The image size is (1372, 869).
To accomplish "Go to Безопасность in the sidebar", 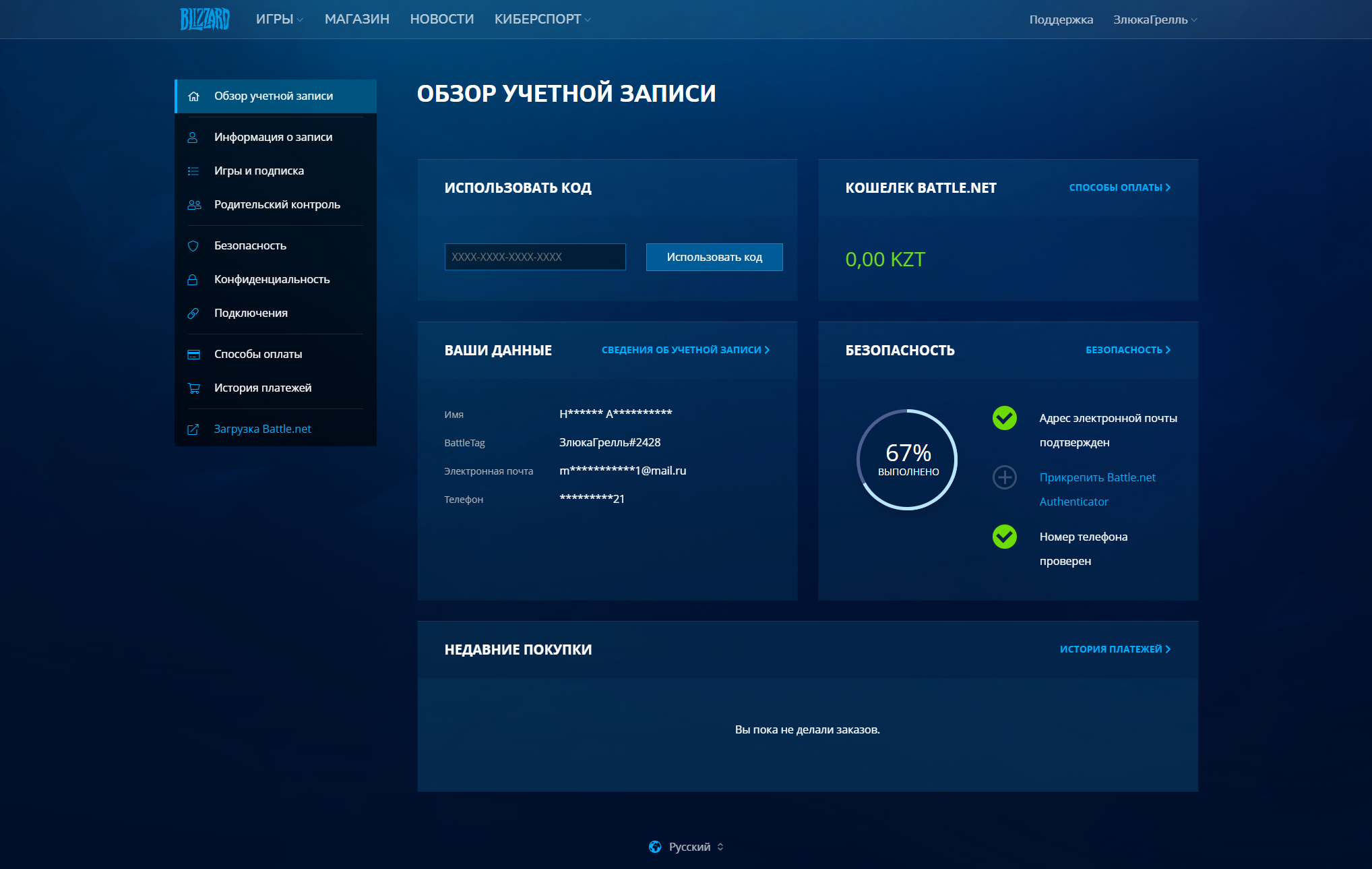I will pyautogui.click(x=276, y=246).
